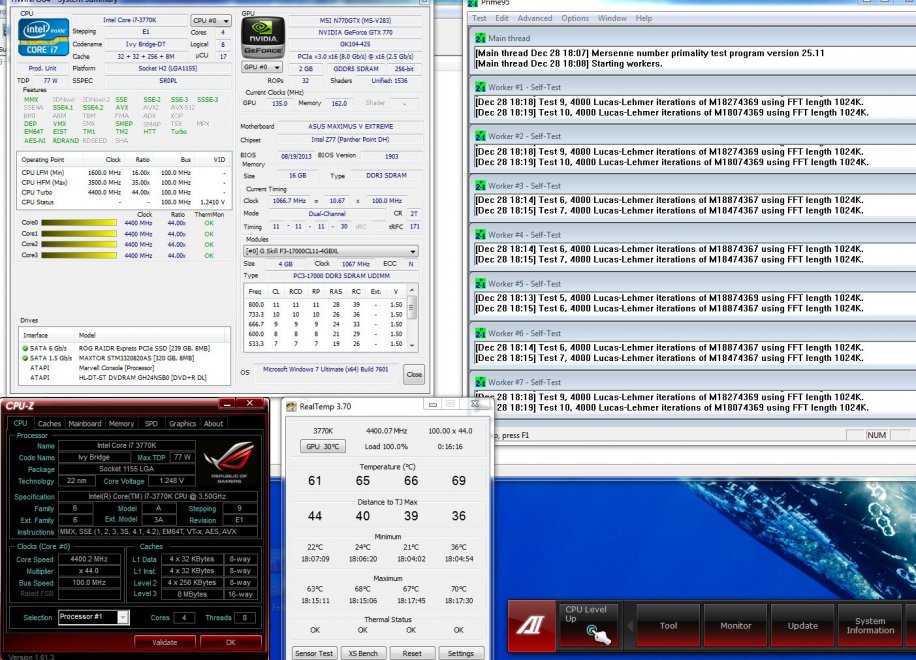Click the green status icon beside SATA 6 Gb/s
Screen dimensions: 916x660
[25, 348]
